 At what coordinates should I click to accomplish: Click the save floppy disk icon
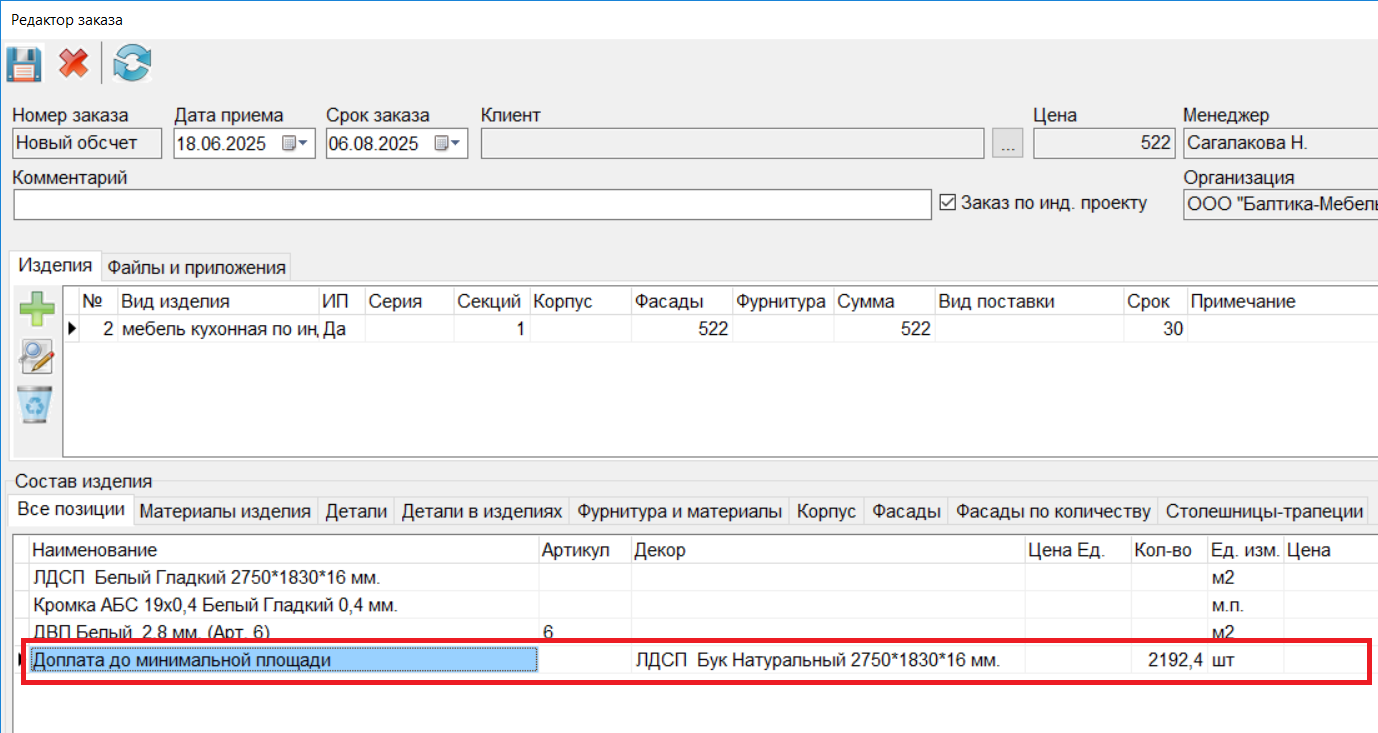23,65
